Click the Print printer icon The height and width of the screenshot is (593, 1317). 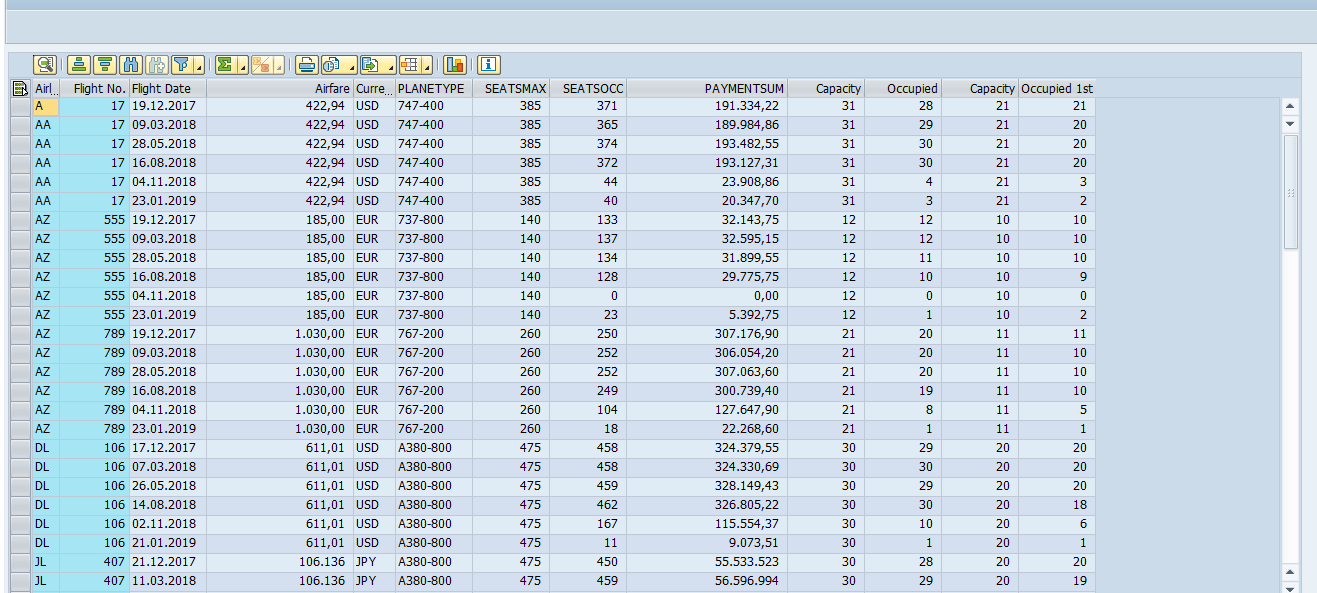click(307, 65)
